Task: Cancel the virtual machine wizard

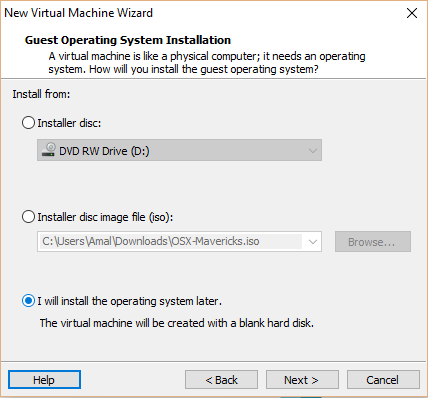Action: pyautogui.click(x=383, y=380)
